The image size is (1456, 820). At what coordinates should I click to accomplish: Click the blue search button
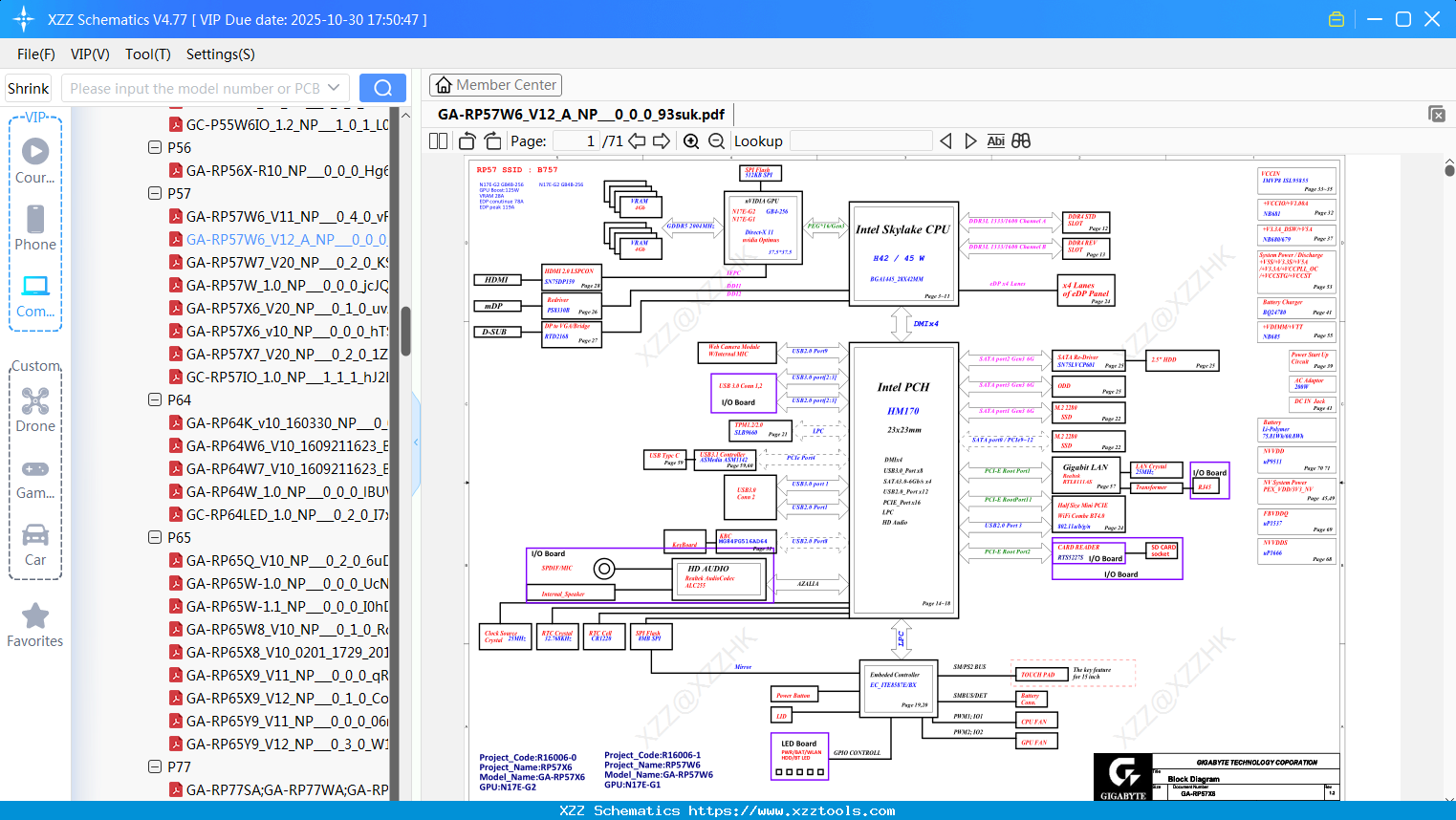[382, 88]
